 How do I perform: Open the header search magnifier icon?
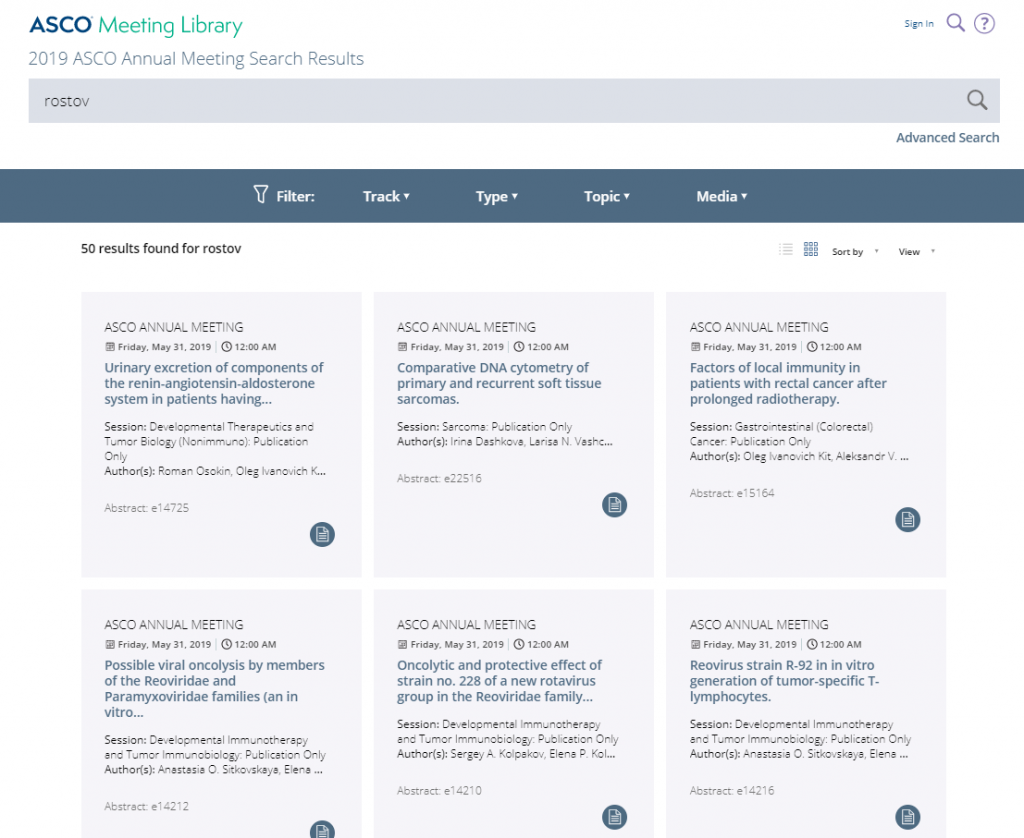pos(955,24)
